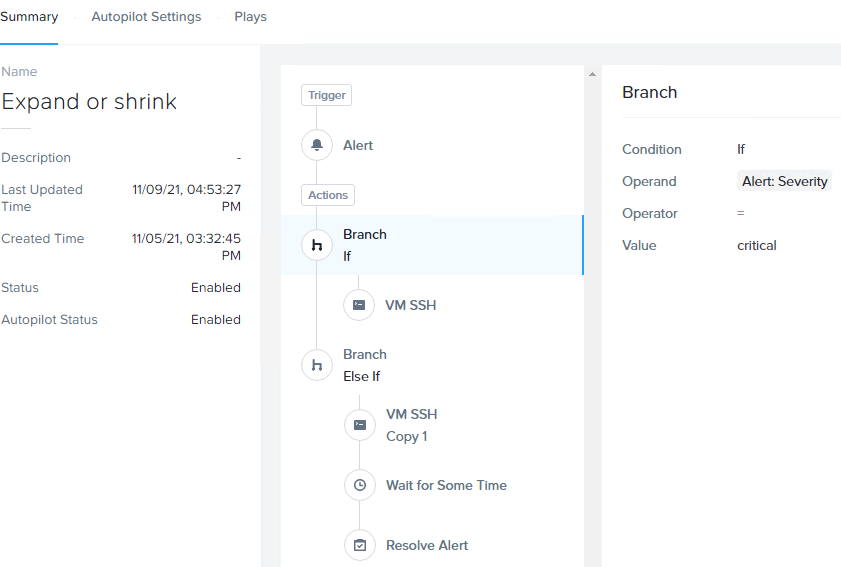Click the Resolve Alert clipboard icon
The image size is (841, 567).
(x=360, y=545)
